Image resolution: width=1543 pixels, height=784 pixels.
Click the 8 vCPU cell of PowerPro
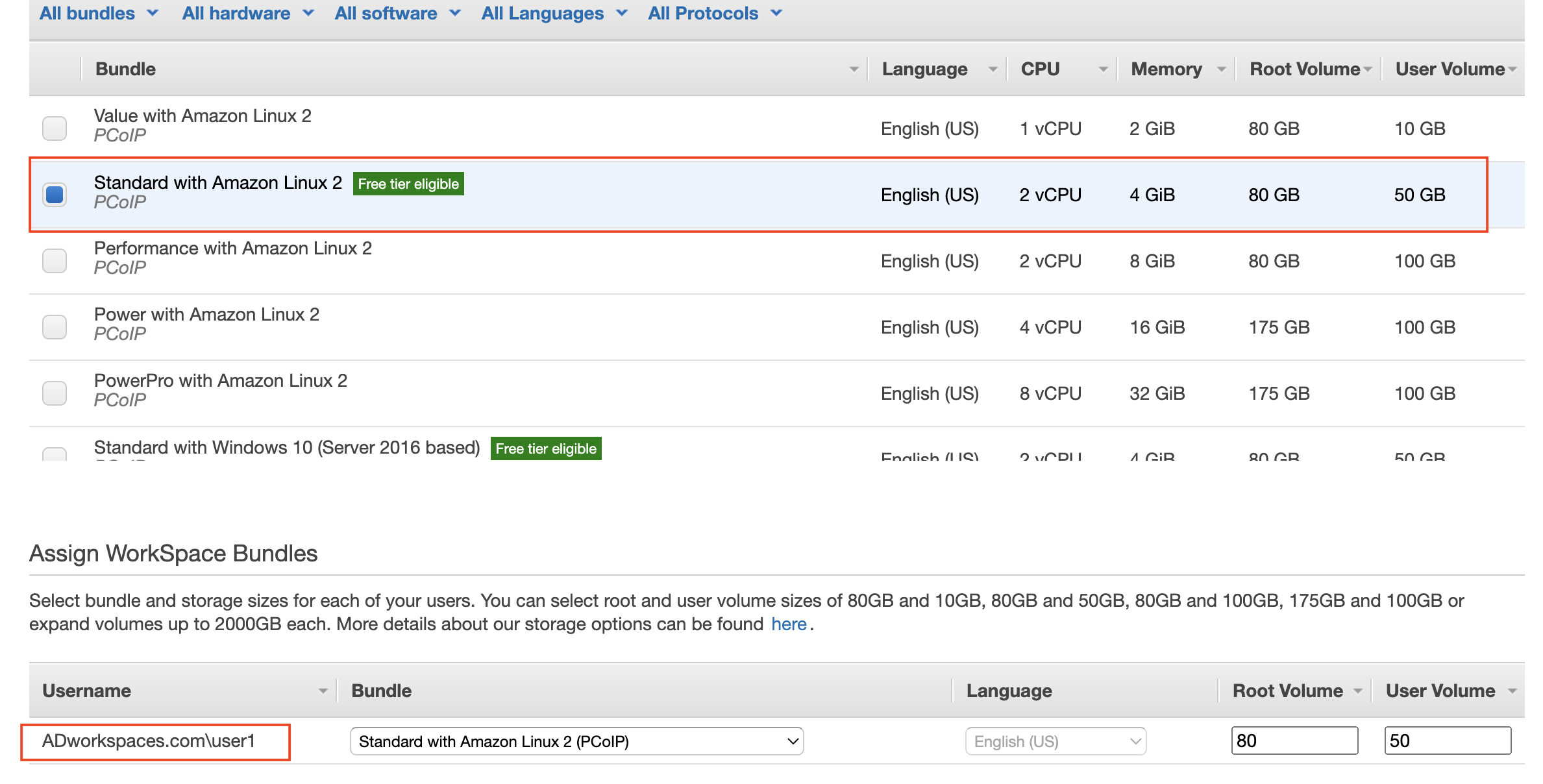point(1050,393)
